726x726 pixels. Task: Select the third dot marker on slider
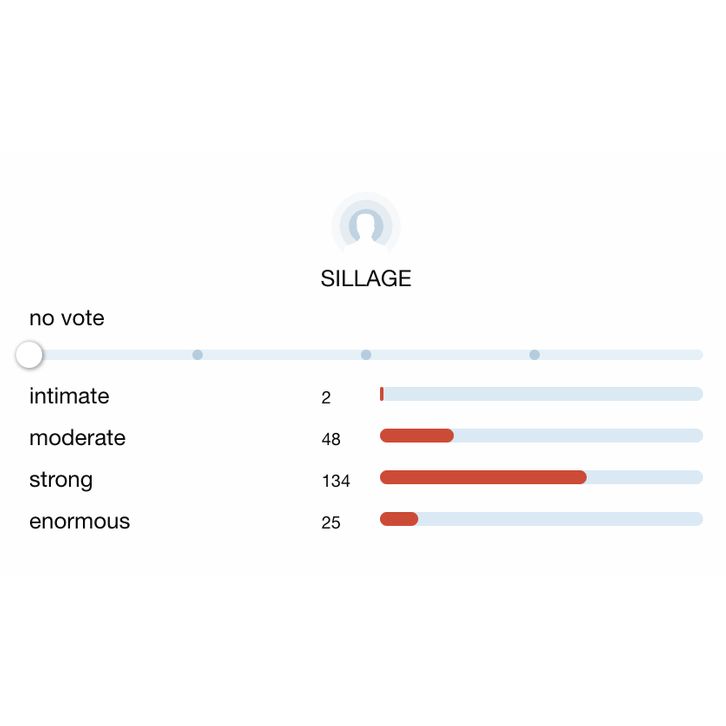(x=535, y=355)
